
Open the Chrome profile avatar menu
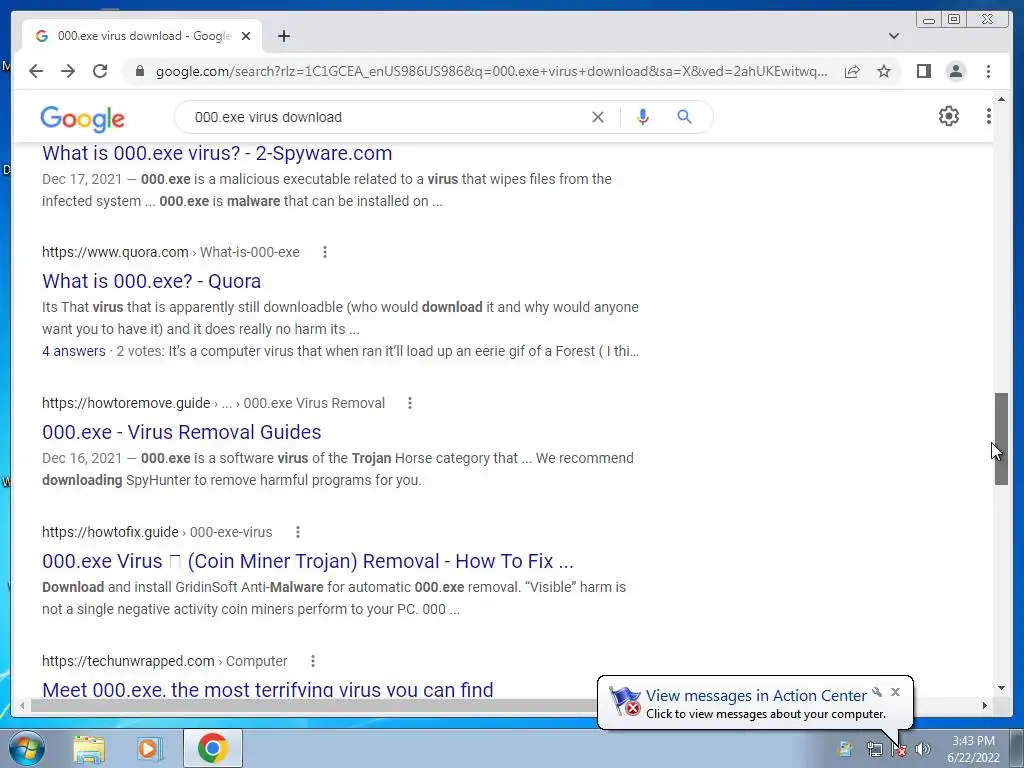[955, 71]
